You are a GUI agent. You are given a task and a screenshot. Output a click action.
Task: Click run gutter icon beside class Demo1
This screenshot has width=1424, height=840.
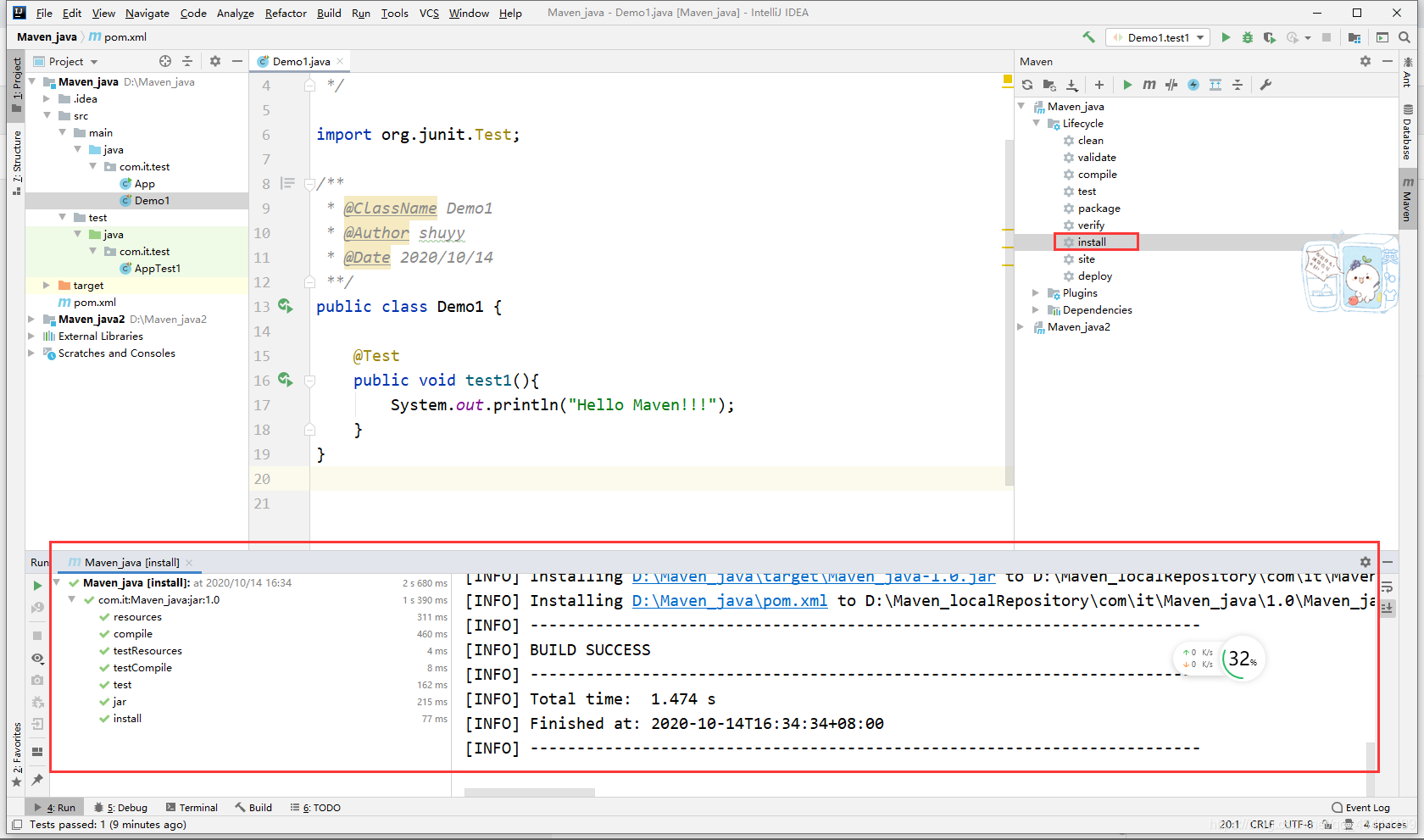(x=286, y=306)
